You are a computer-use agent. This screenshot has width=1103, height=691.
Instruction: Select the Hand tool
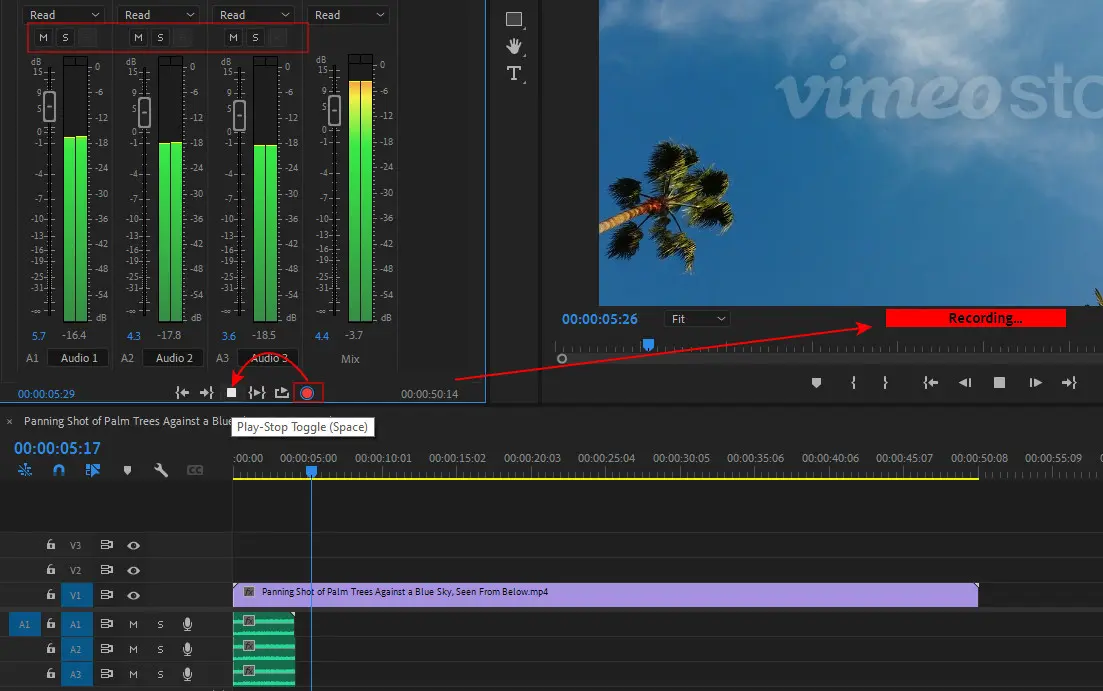514,46
